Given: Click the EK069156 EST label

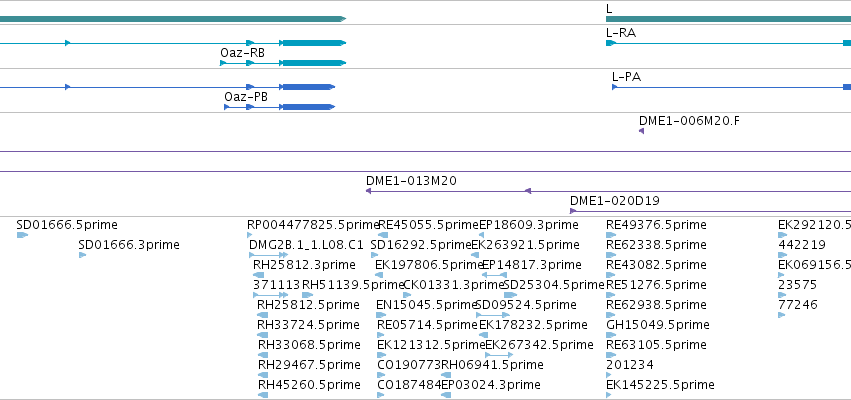Looking at the screenshot, I should click(x=814, y=265).
